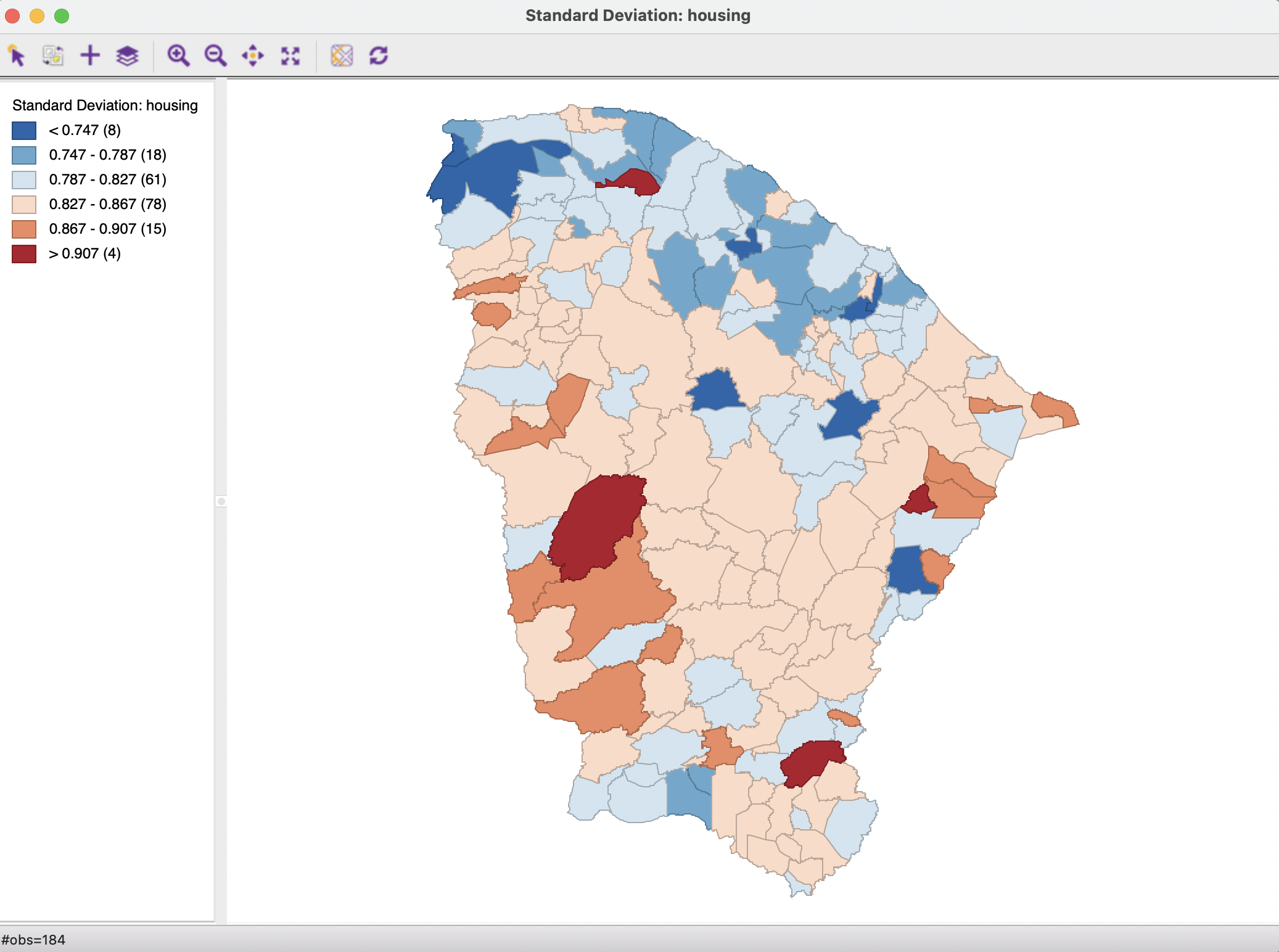Activate the Pan move tool
This screenshot has height=952, width=1279.
(253, 55)
